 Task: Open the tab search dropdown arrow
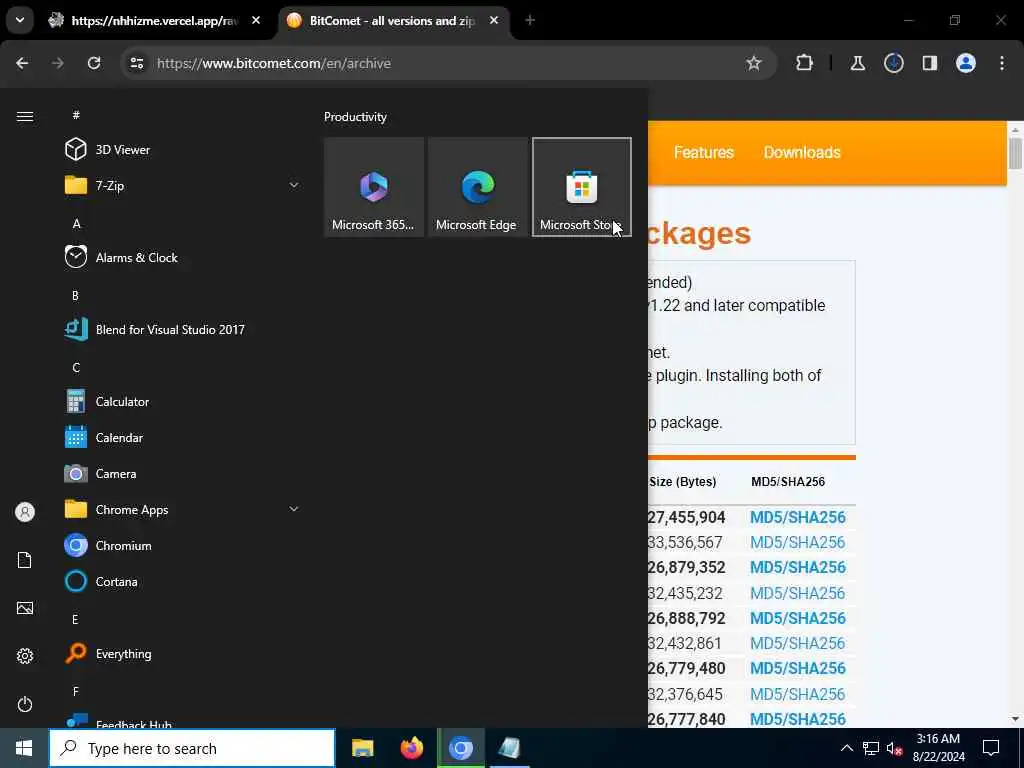coord(20,20)
